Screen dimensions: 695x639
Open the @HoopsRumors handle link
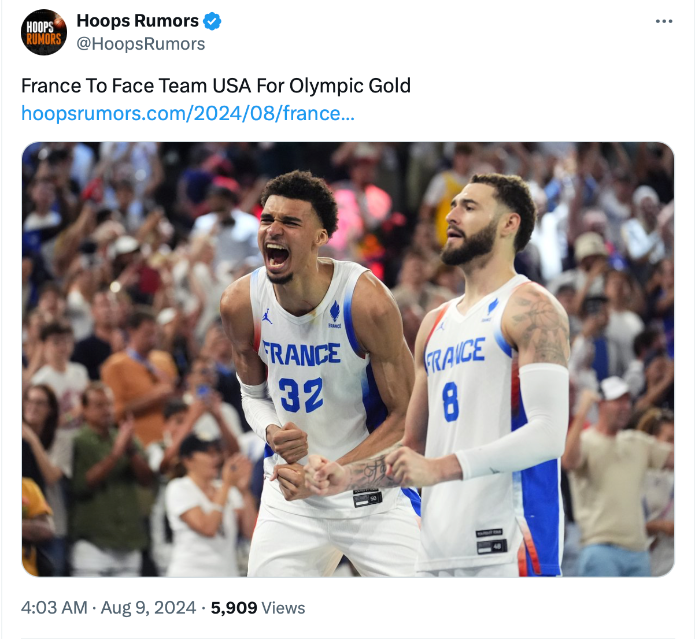(141, 44)
